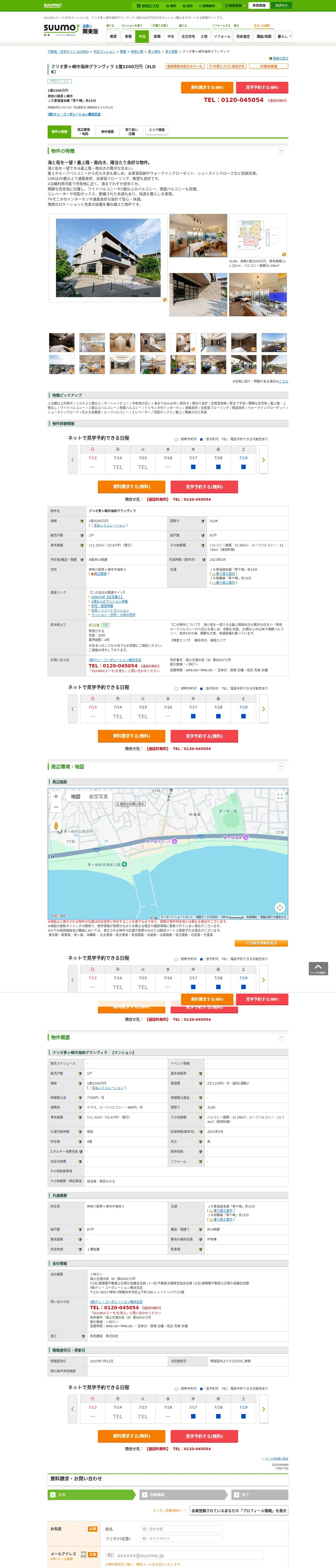Open KEN@HP【住宅購入】 link

tap(107, 597)
